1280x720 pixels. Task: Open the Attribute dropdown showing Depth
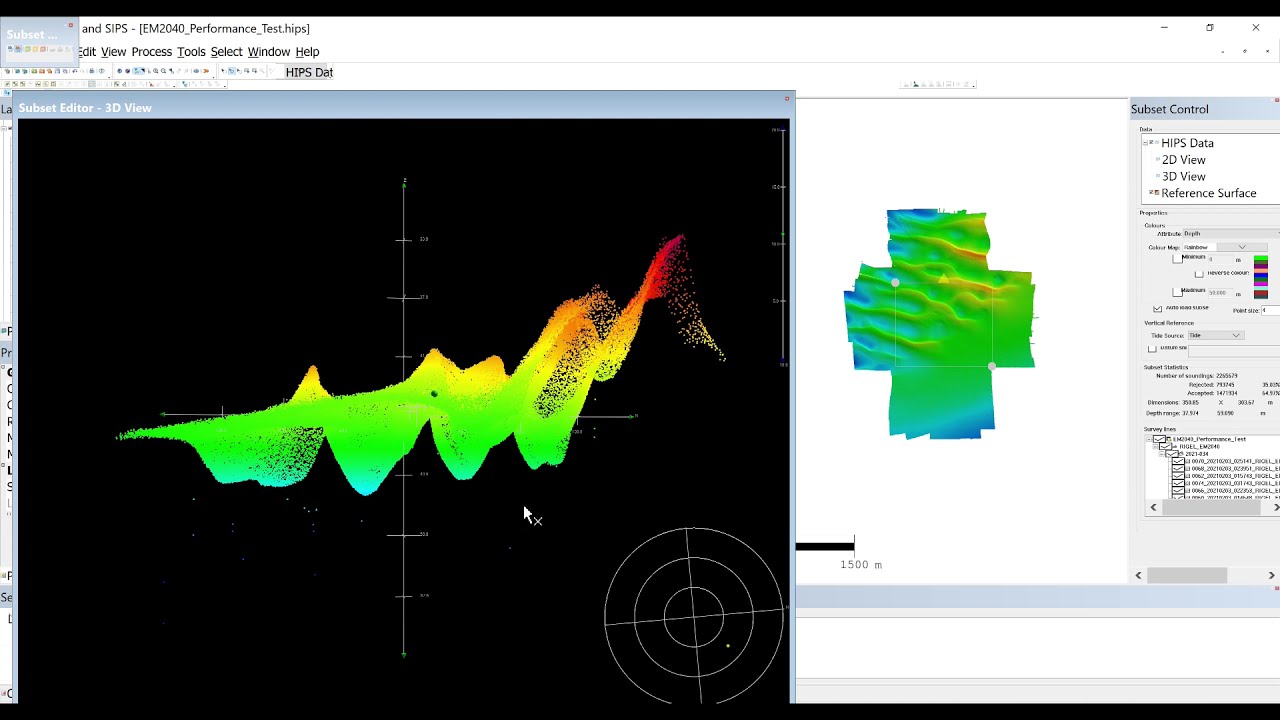(1231, 234)
